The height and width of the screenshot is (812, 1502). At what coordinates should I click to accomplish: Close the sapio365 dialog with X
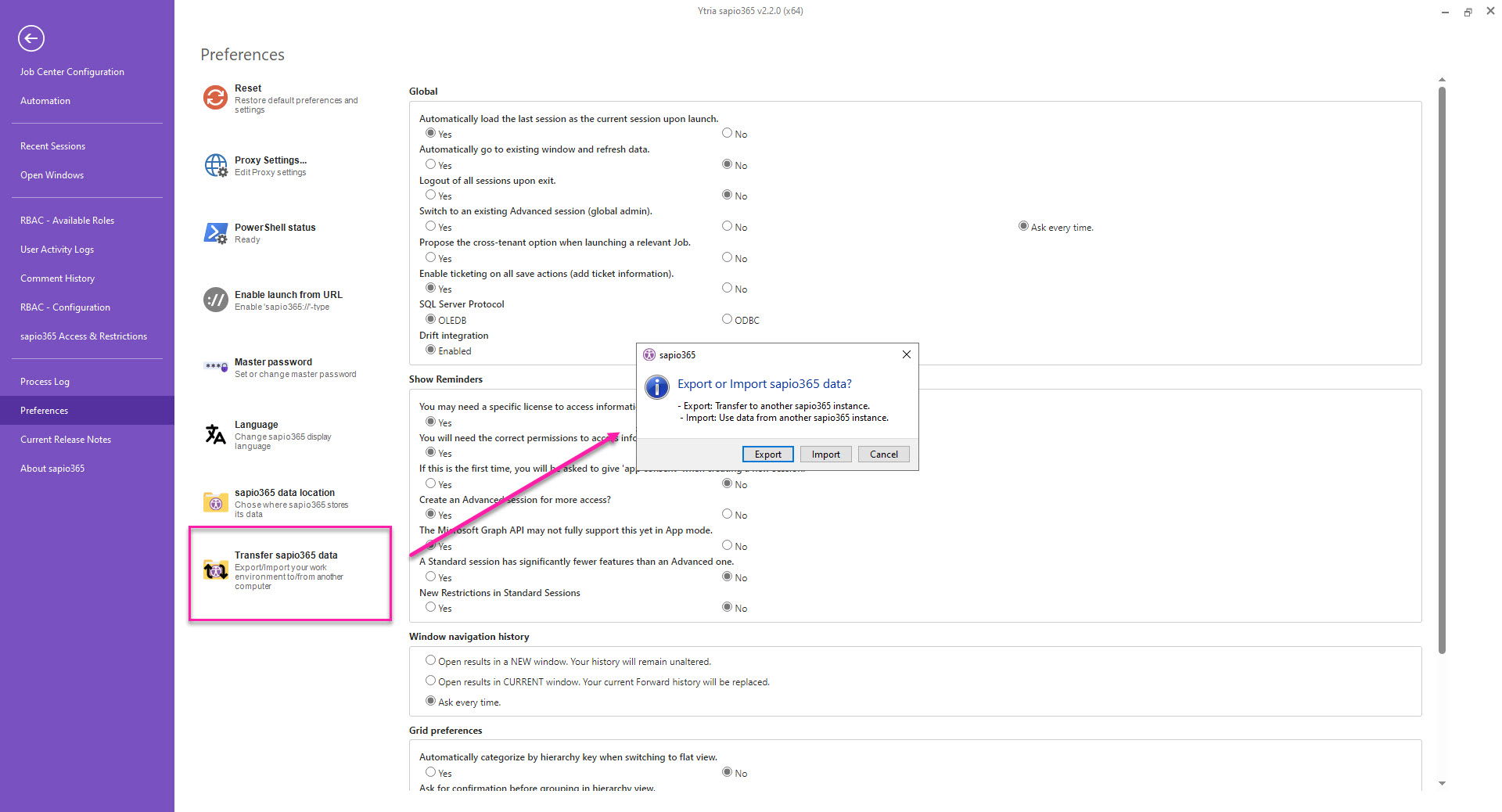(906, 354)
